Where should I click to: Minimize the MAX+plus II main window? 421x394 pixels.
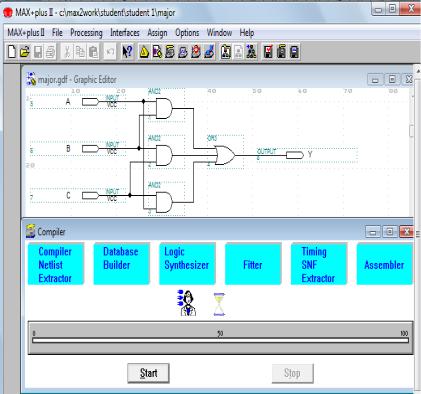(378, 9)
